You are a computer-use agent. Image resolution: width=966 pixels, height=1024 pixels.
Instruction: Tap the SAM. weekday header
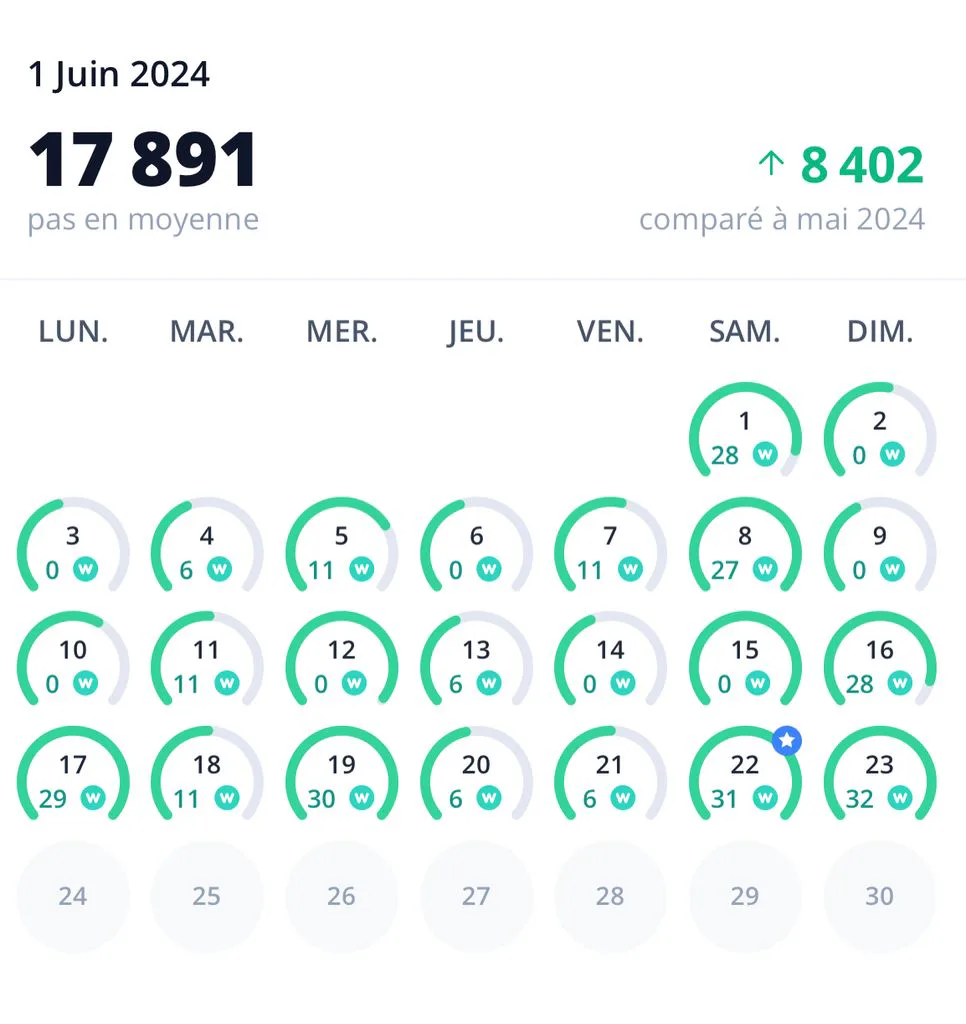tap(745, 332)
